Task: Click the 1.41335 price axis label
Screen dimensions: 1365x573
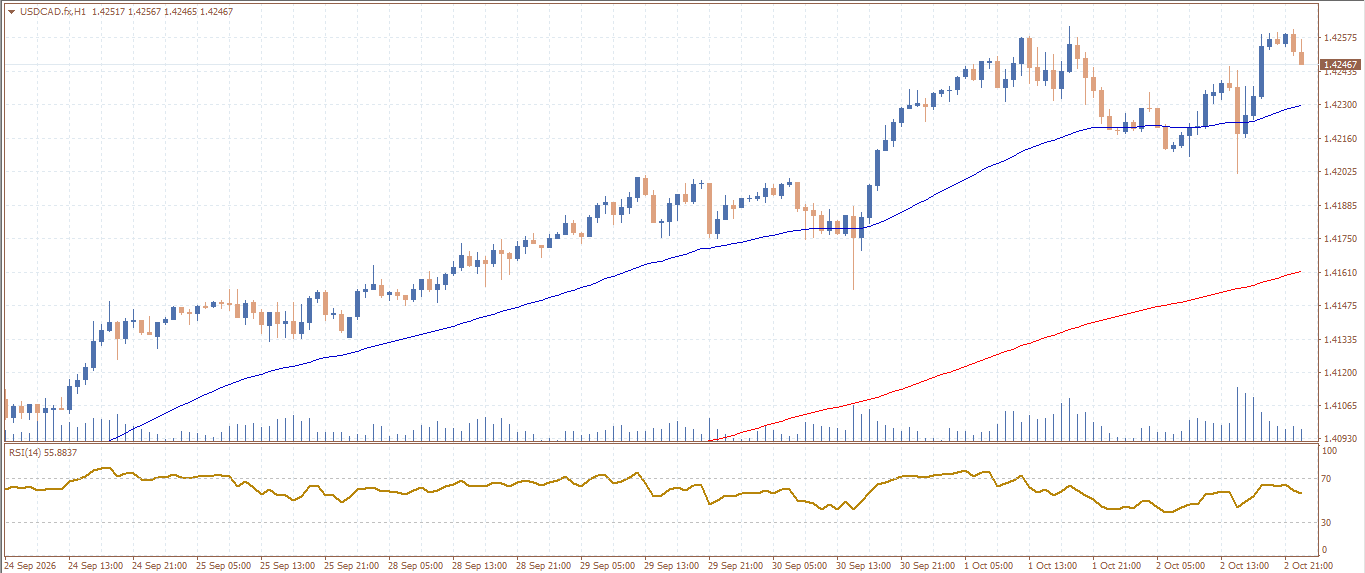Action: tap(1340, 340)
